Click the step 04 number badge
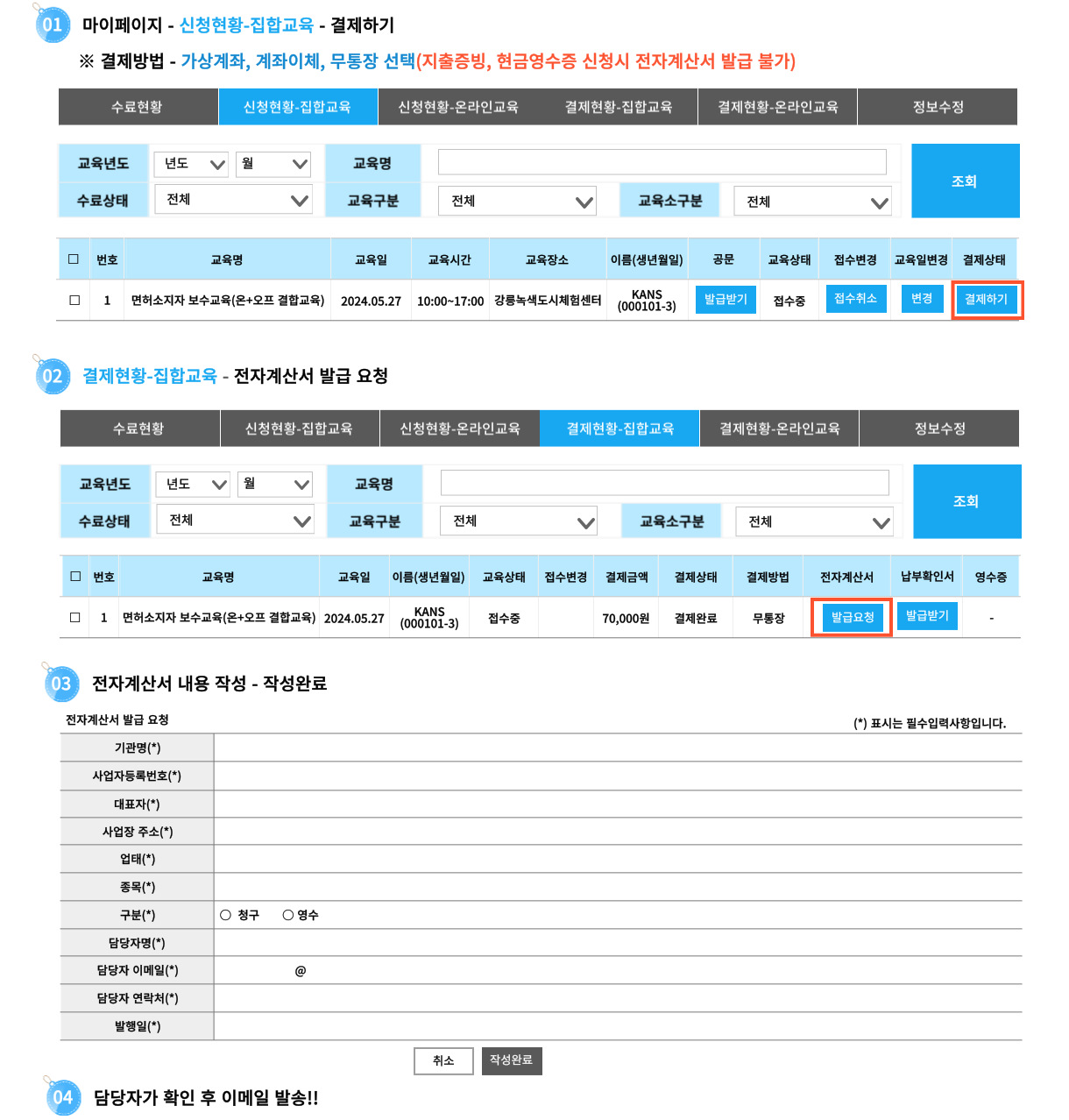Image resolution: width=1069 pixels, height=1120 pixels. click(62, 1097)
